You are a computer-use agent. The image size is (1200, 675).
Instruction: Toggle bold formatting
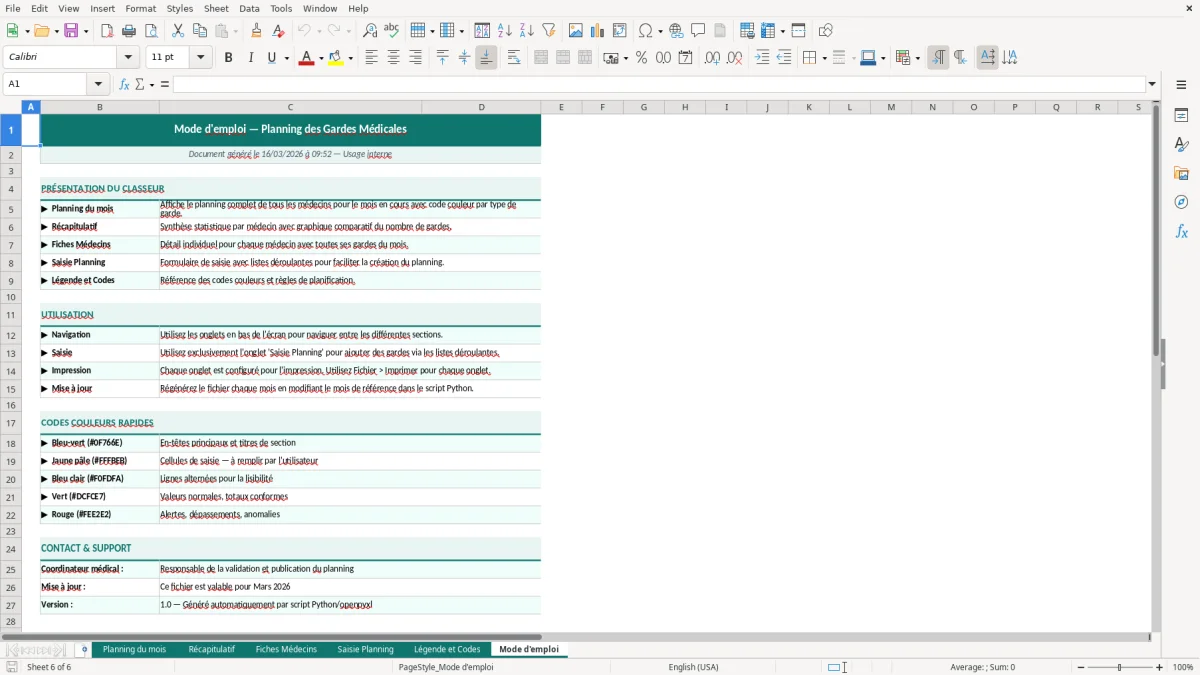tap(229, 58)
